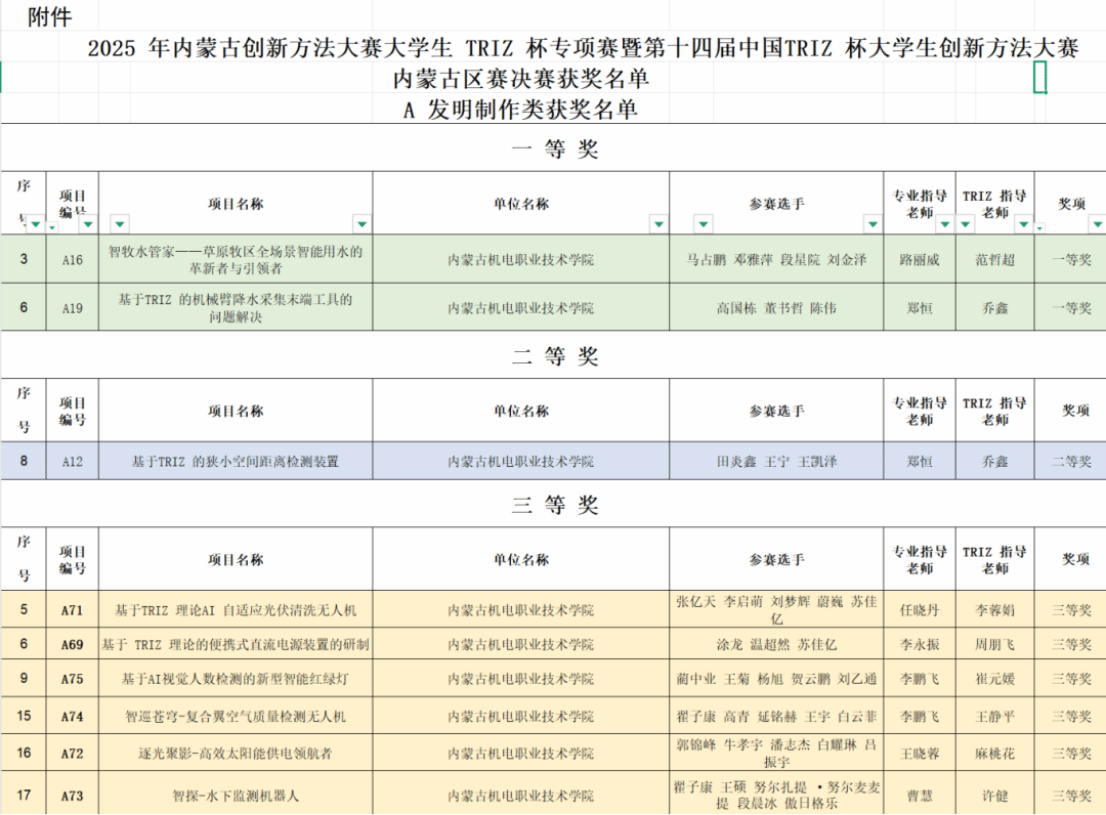Open the 项目编号 column filter dropdown

click(x=88, y=224)
